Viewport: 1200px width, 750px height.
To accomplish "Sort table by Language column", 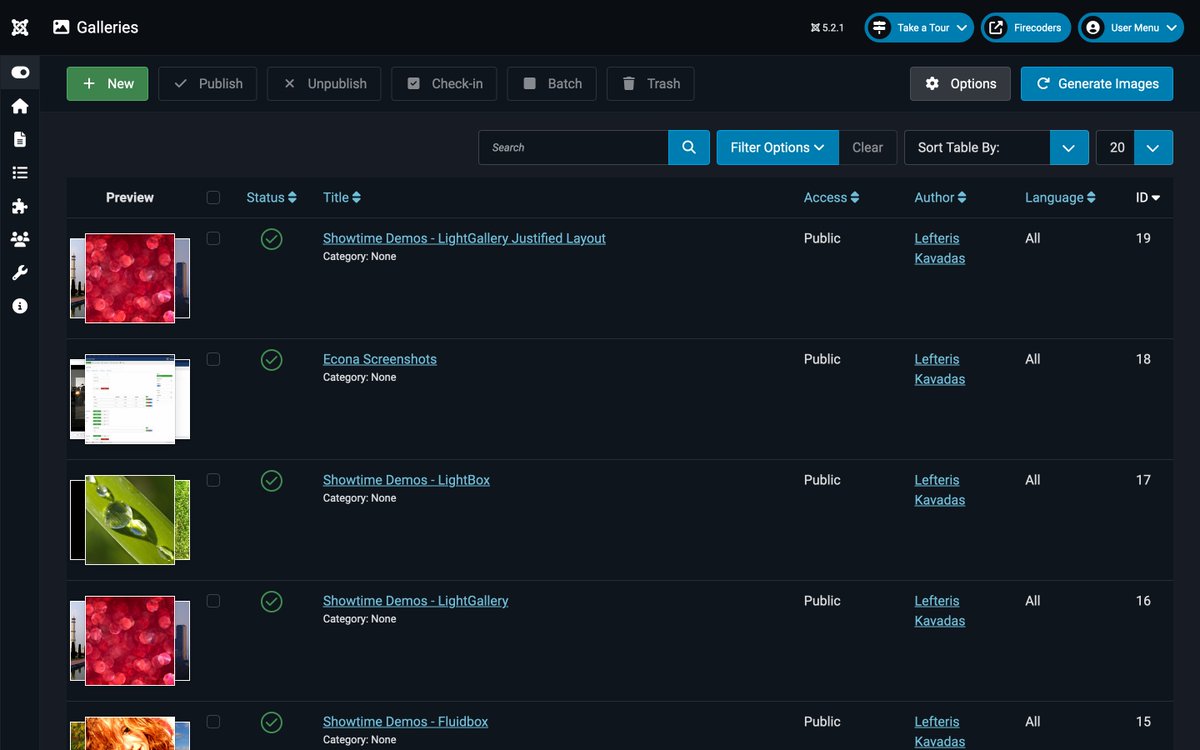I will tap(1061, 198).
